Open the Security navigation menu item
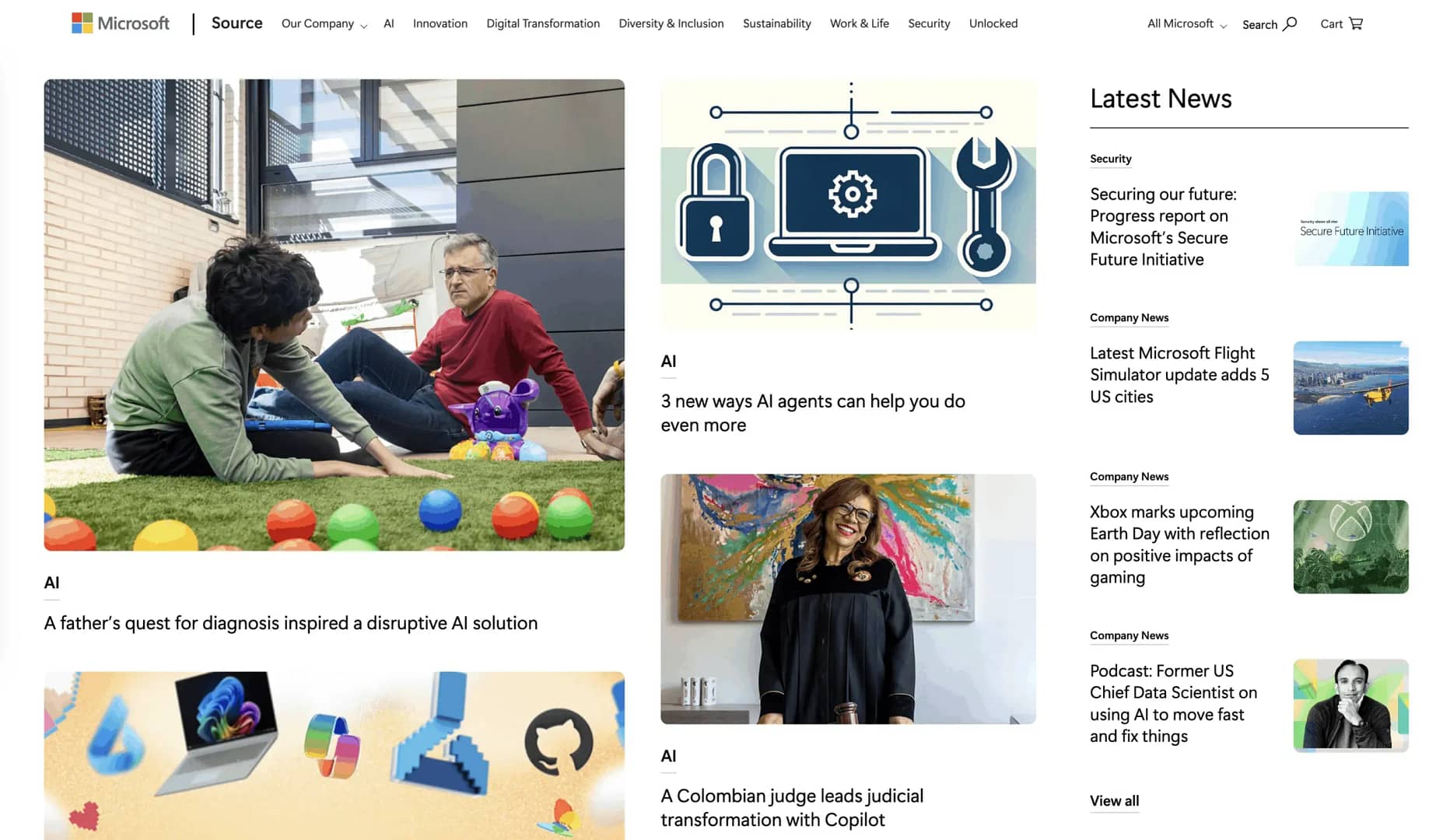The width and height of the screenshot is (1443, 840). coord(929,23)
